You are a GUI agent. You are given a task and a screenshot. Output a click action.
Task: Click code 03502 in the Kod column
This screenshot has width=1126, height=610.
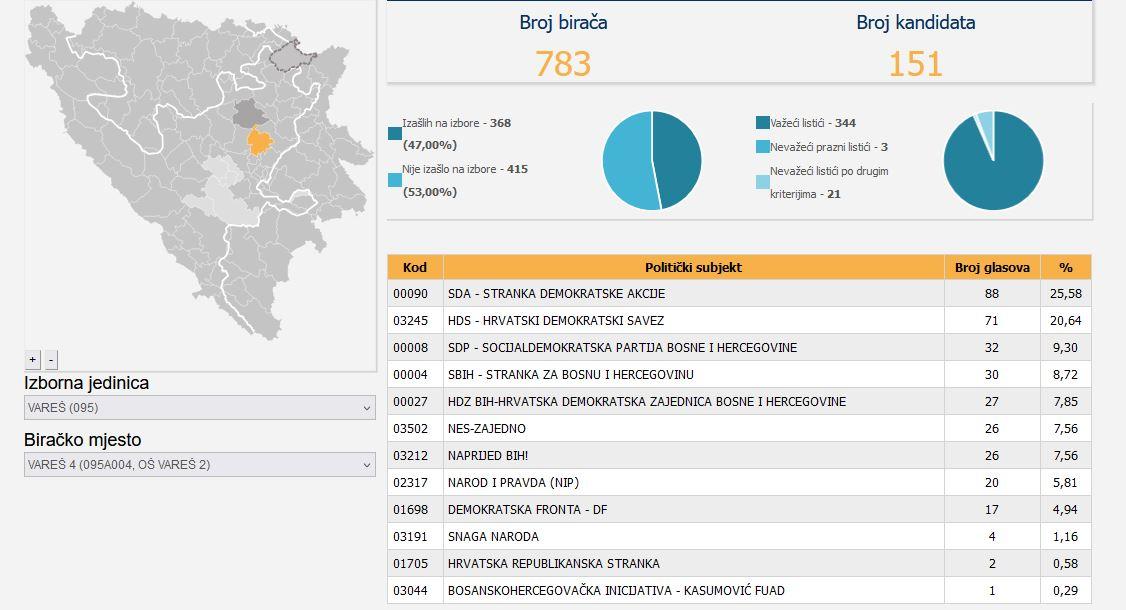point(410,428)
